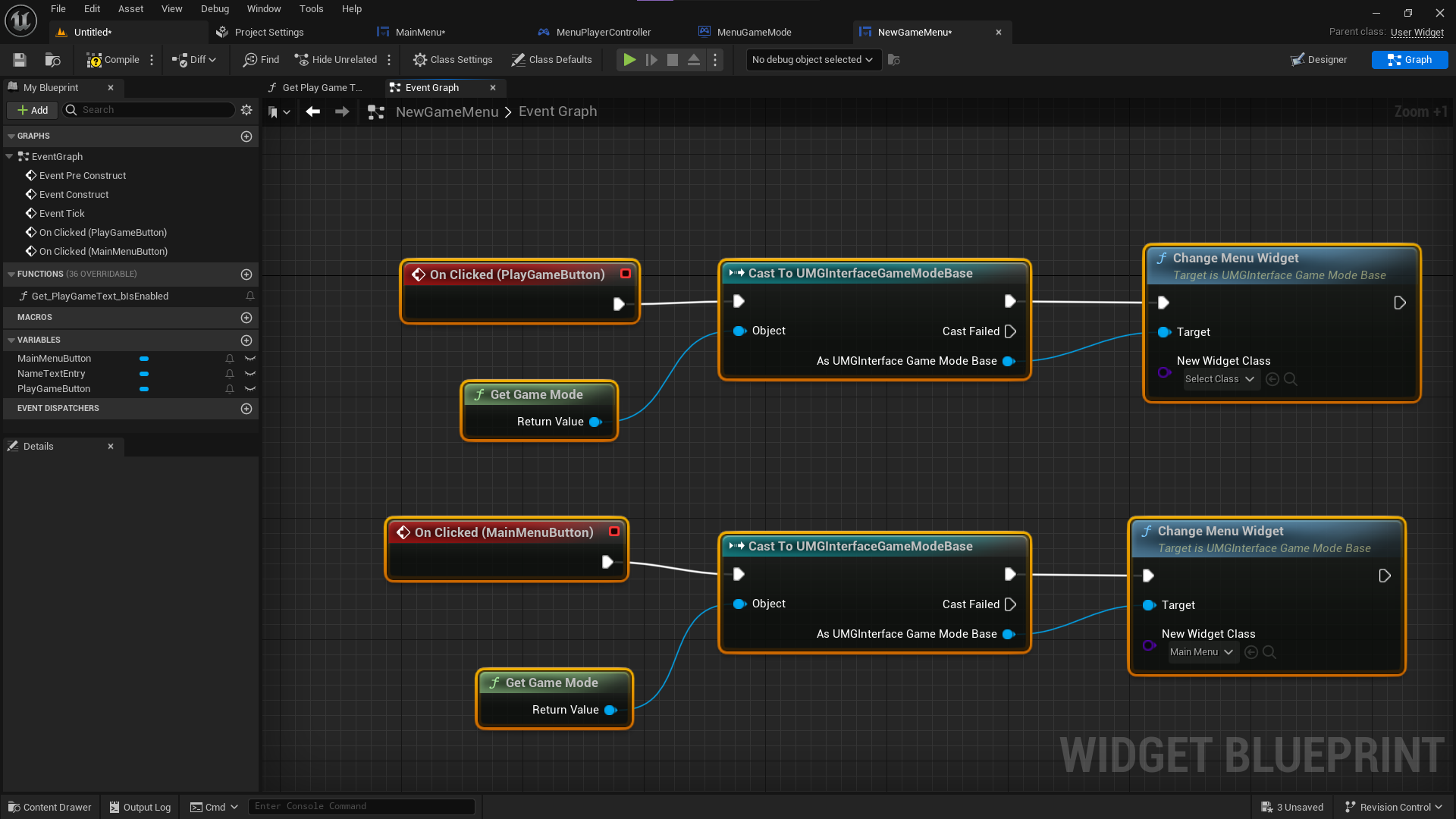1456x819 pixels.
Task: Click the Browse to asset icon
Action: pos(52,60)
